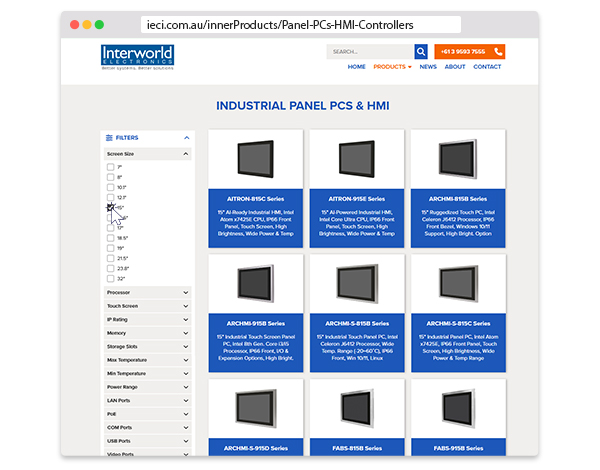Screen dimensions: 600x470
Task: Open the FABS-815B Series product link
Action: pyautogui.click(x=357, y=448)
